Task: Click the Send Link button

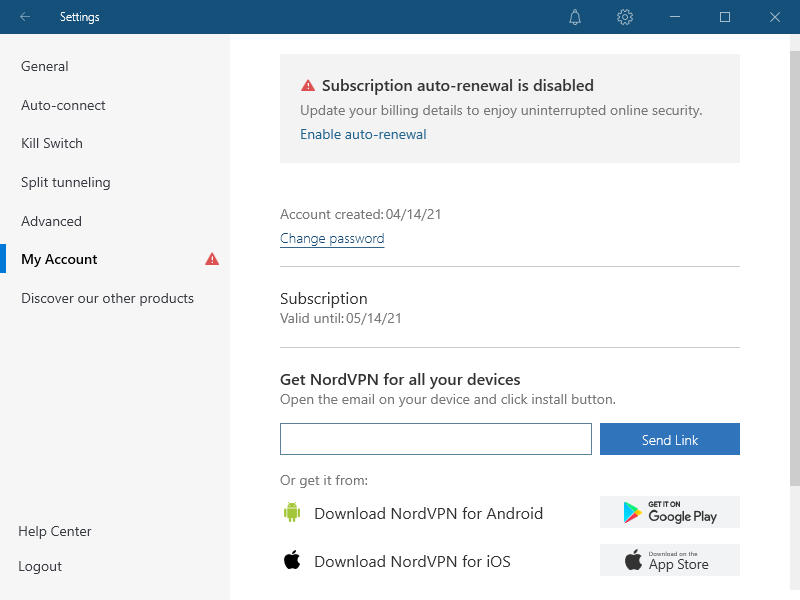Action: point(669,439)
